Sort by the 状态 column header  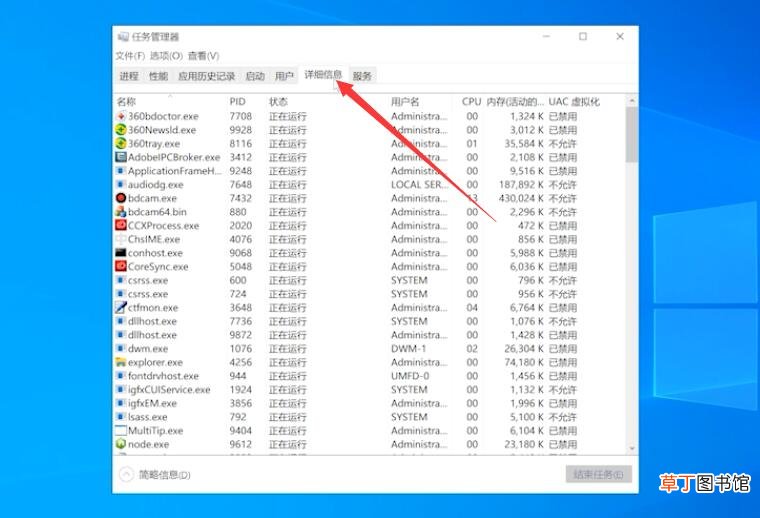[x=327, y=102]
